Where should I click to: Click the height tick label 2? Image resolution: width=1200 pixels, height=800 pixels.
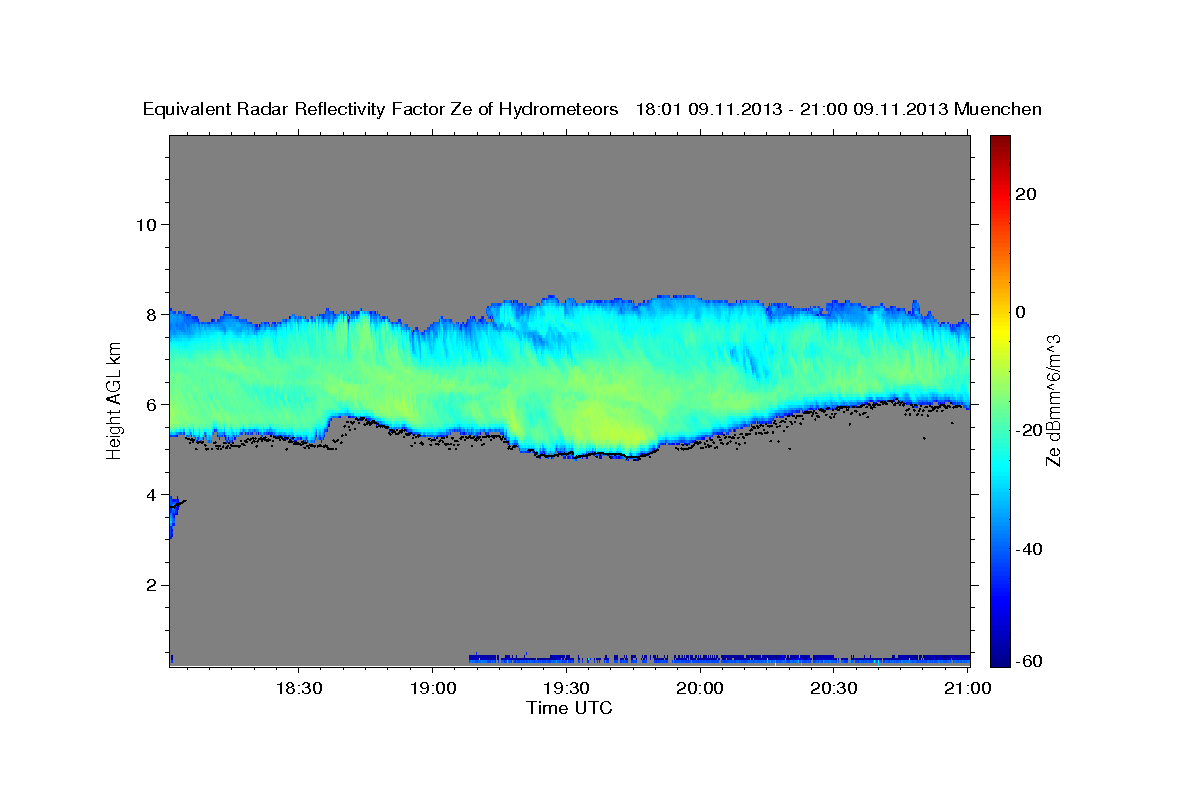click(152, 585)
